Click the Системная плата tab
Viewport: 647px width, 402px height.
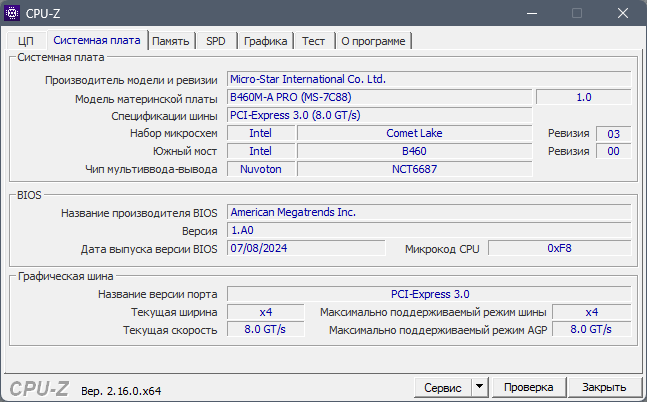coord(97,40)
